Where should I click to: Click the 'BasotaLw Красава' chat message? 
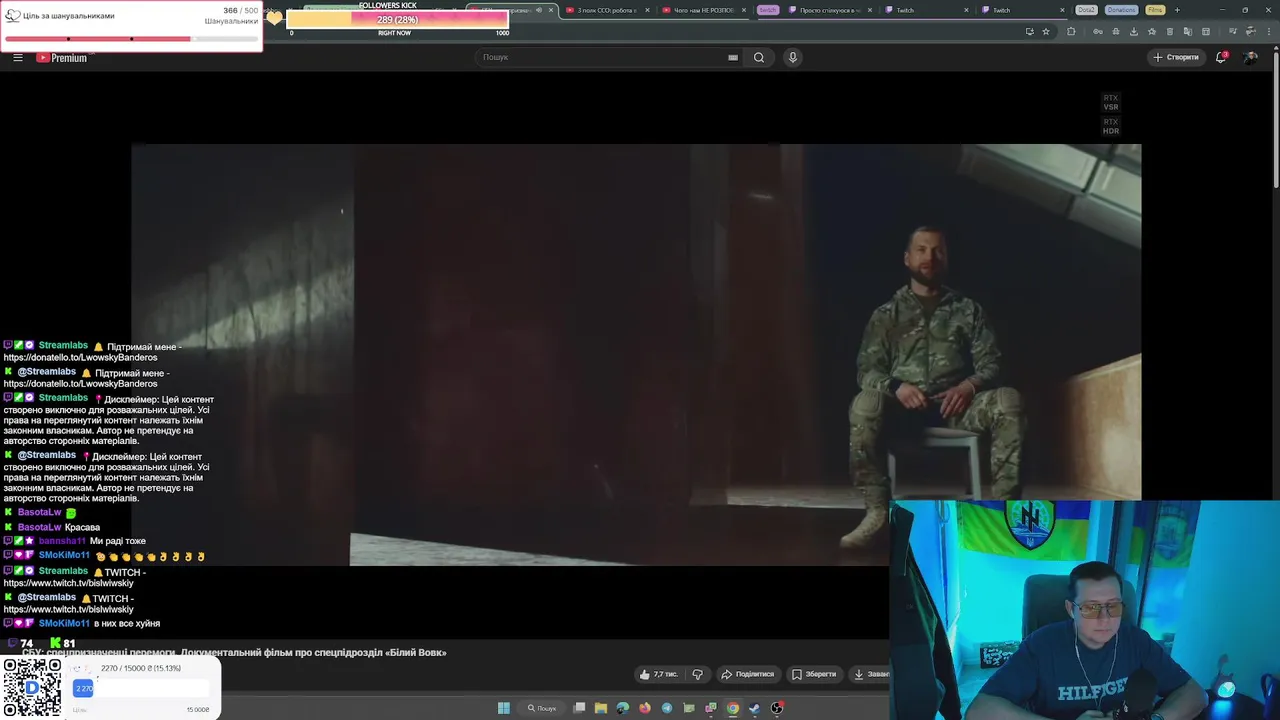[58, 527]
